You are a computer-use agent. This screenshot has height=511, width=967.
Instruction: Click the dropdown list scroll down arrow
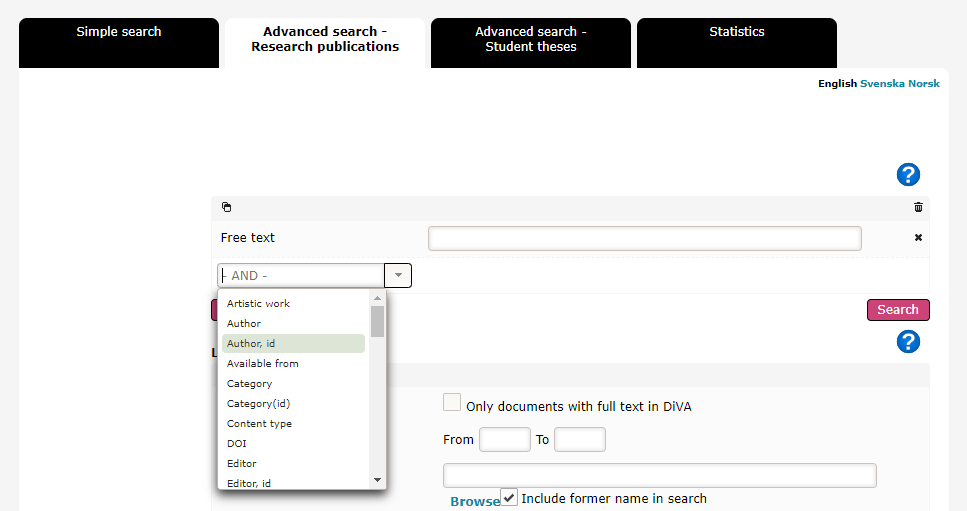point(377,480)
